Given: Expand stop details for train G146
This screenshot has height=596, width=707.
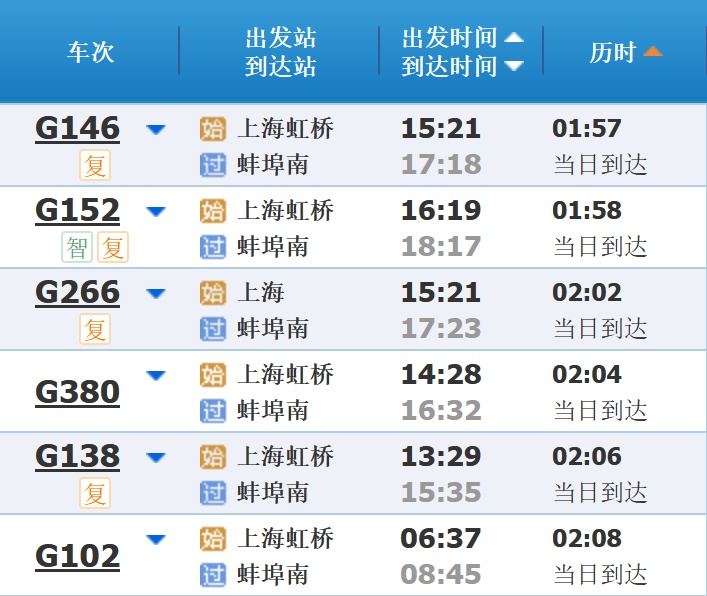Looking at the screenshot, I should click(155, 129).
